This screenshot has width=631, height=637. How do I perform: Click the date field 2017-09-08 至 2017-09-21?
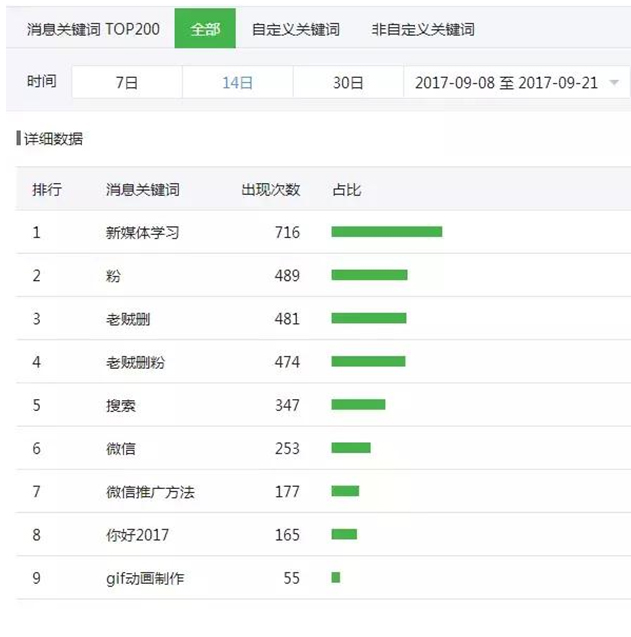click(x=505, y=83)
